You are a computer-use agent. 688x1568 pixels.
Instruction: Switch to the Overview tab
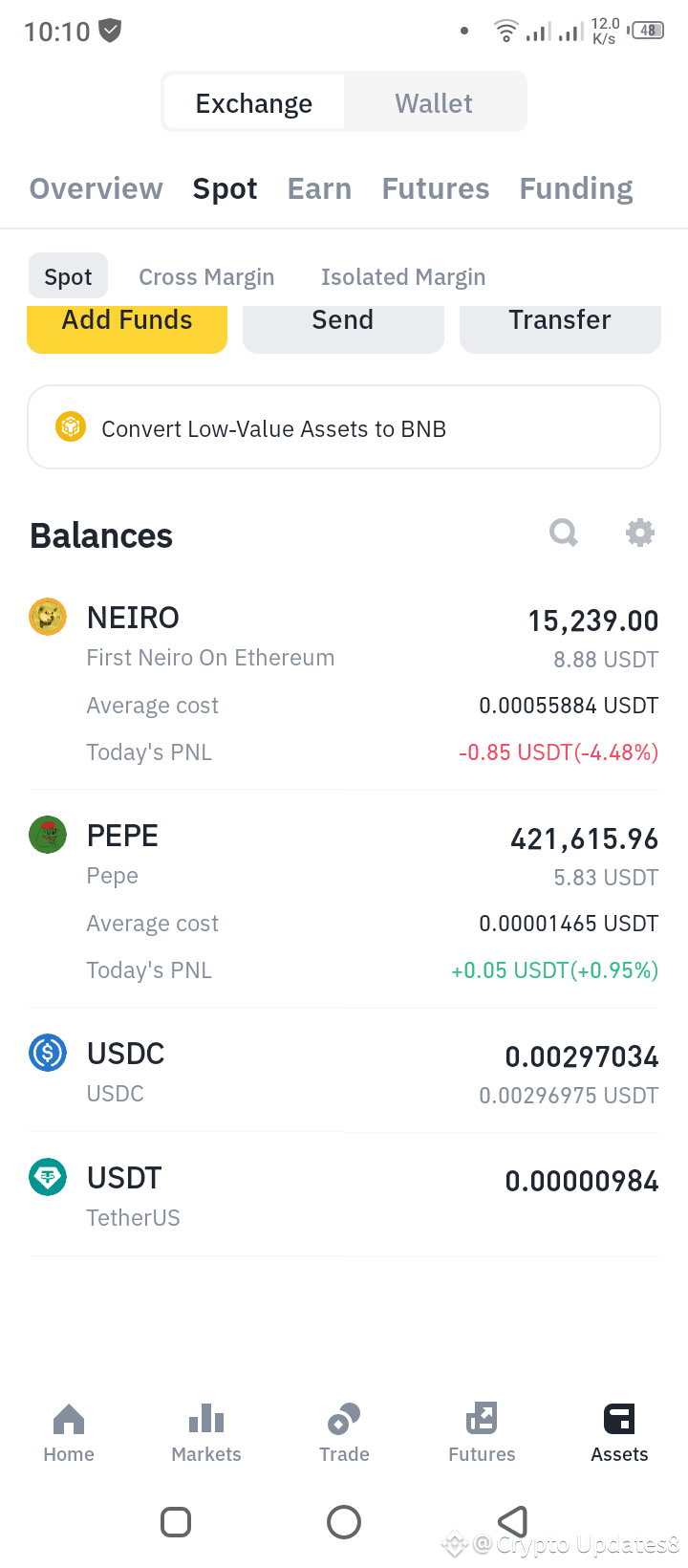click(x=97, y=188)
